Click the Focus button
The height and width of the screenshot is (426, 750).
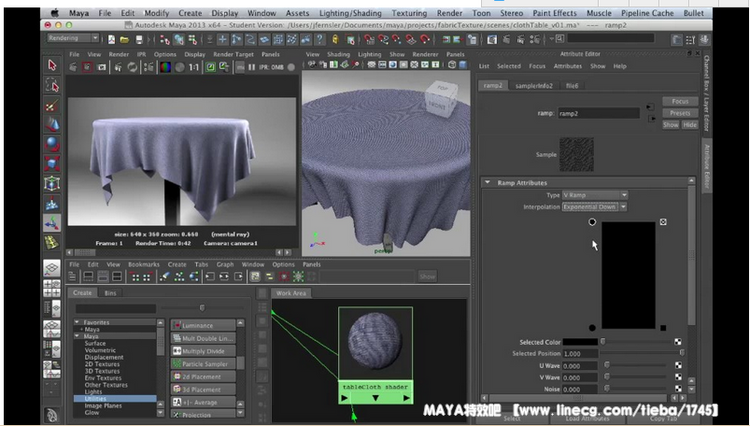[680, 101]
